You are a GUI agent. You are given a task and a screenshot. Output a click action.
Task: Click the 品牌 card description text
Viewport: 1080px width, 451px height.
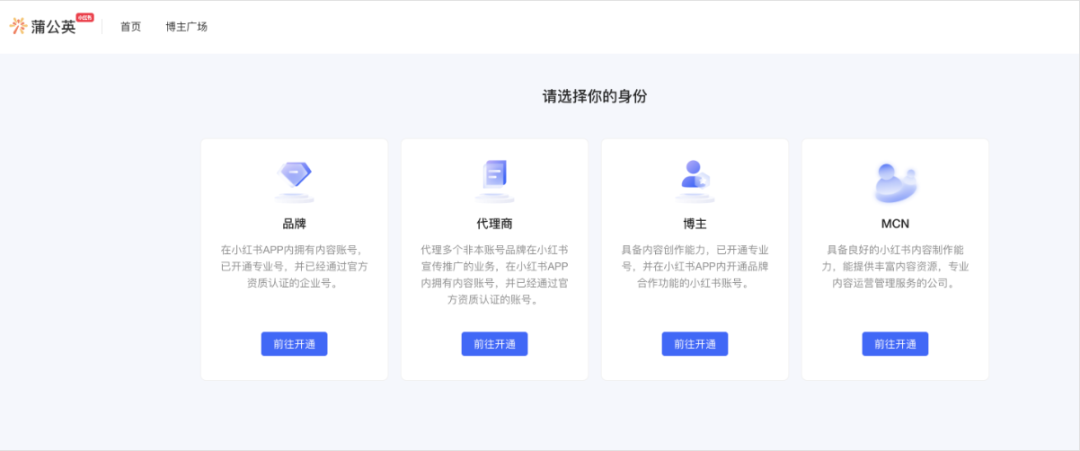(294, 266)
